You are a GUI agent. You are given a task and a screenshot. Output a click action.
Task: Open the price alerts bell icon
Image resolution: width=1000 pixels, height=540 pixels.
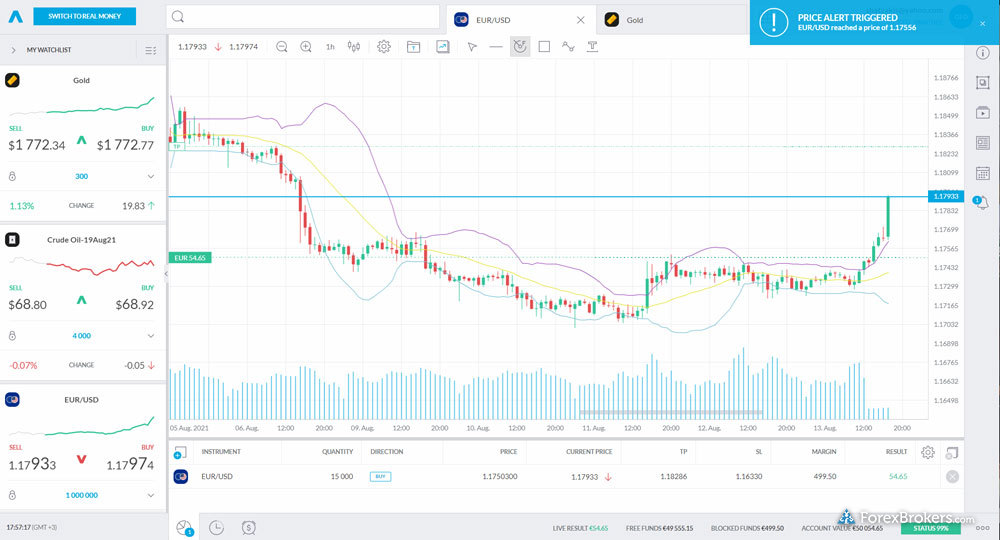tap(981, 202)
